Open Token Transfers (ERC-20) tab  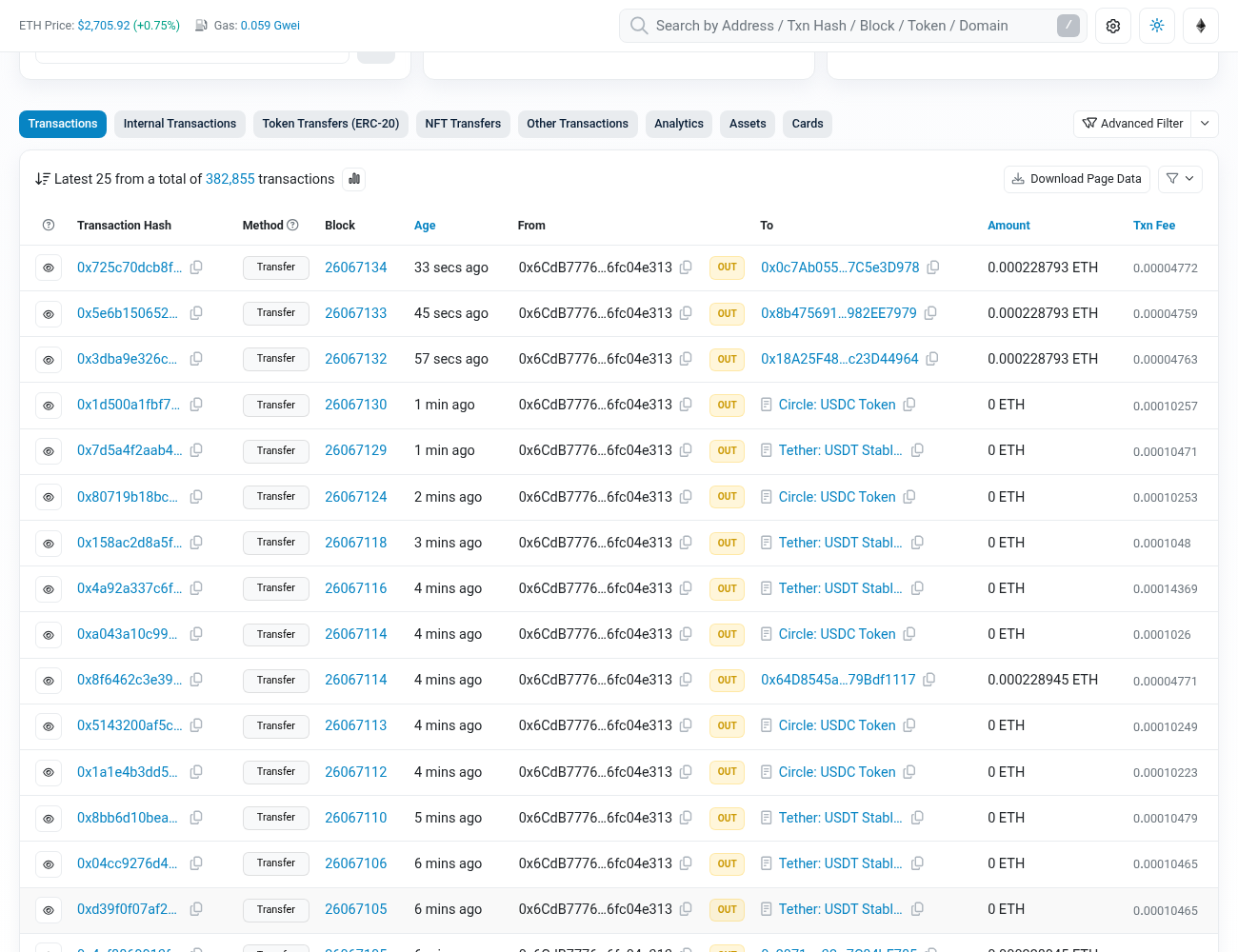pos(330,124)
